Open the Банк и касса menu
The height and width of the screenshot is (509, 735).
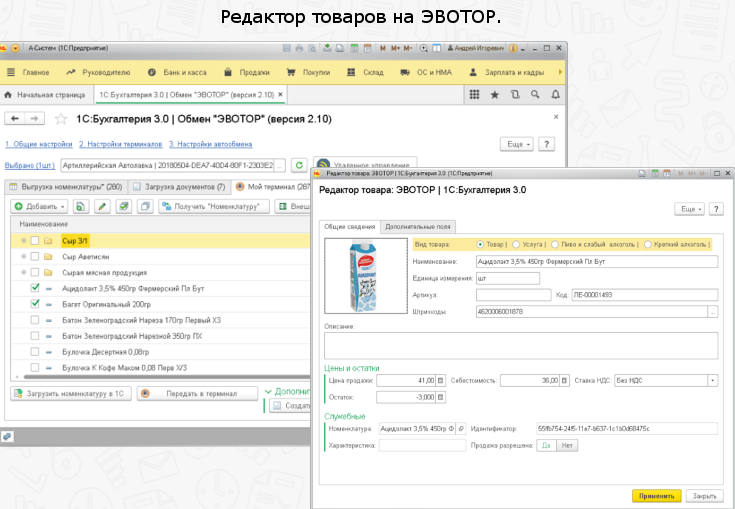(x=185, y=72)
